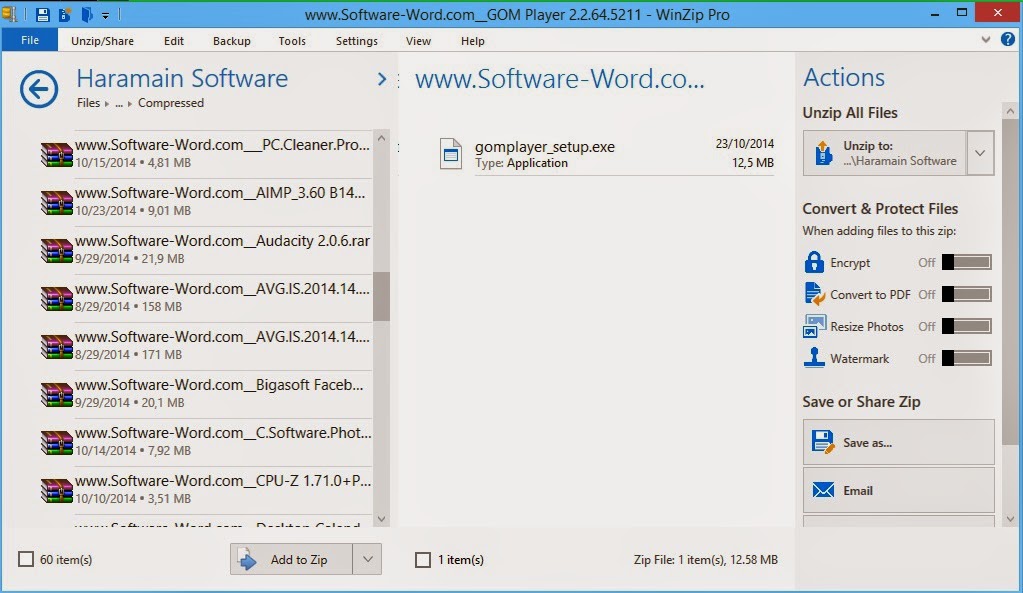
Task: Click the Unzip to icon
Action: (x=823, y=153)
